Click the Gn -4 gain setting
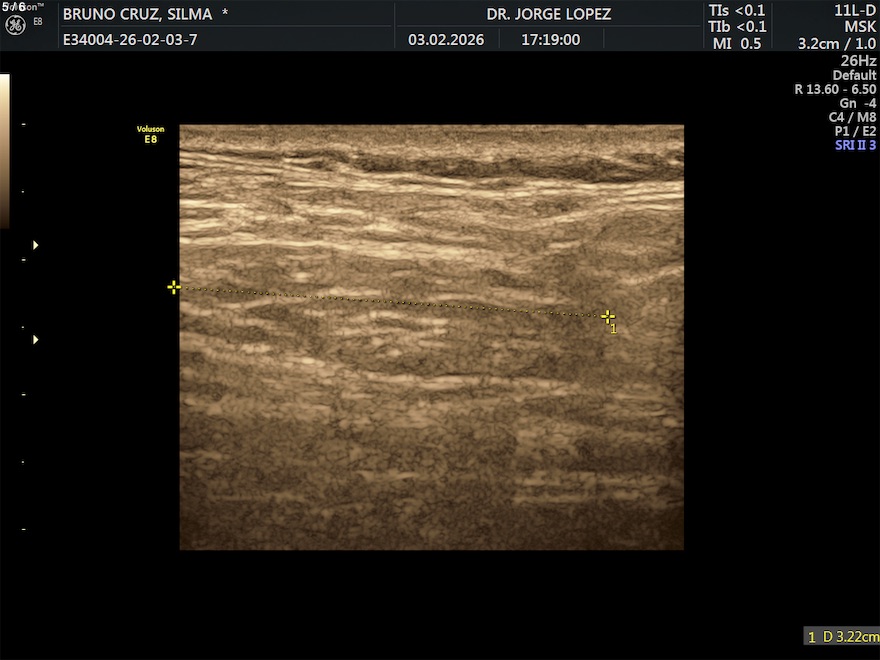 857,103
